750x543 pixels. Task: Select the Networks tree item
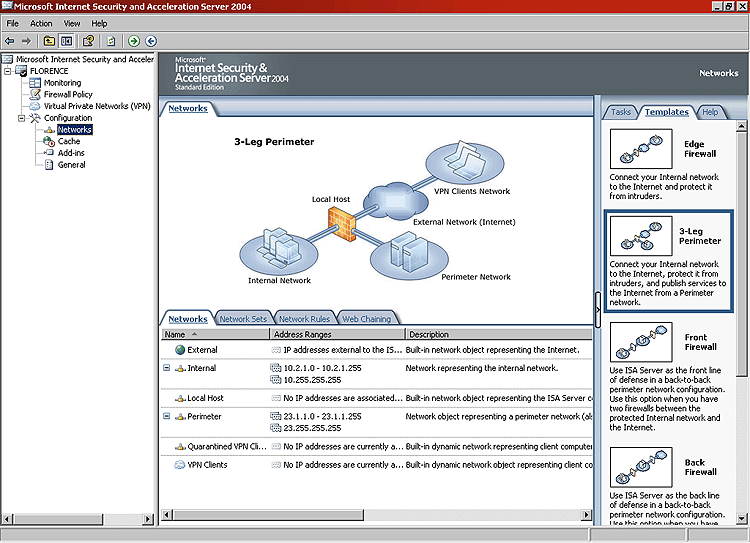[75, 130]
